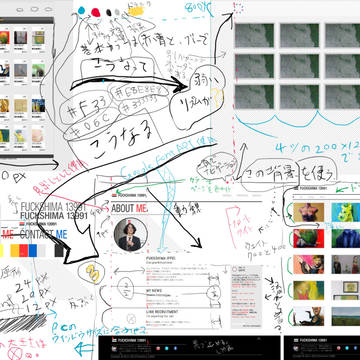Image resolution: width=360 pixels, height=360 pixels.
Task: Click red circle icon atop gray sidebar card
Action: tap(234, 269)
